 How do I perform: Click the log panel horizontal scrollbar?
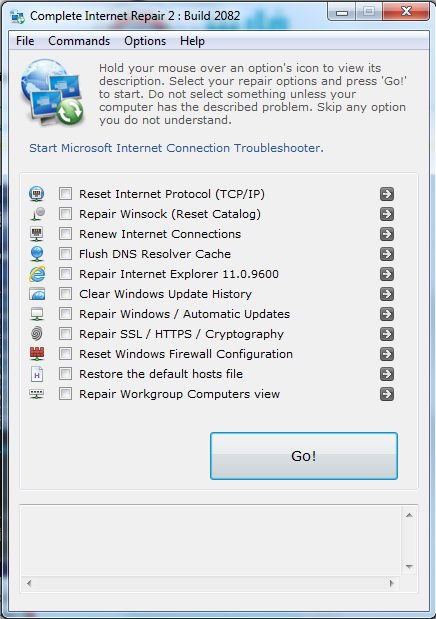click(x=210, y=583)
